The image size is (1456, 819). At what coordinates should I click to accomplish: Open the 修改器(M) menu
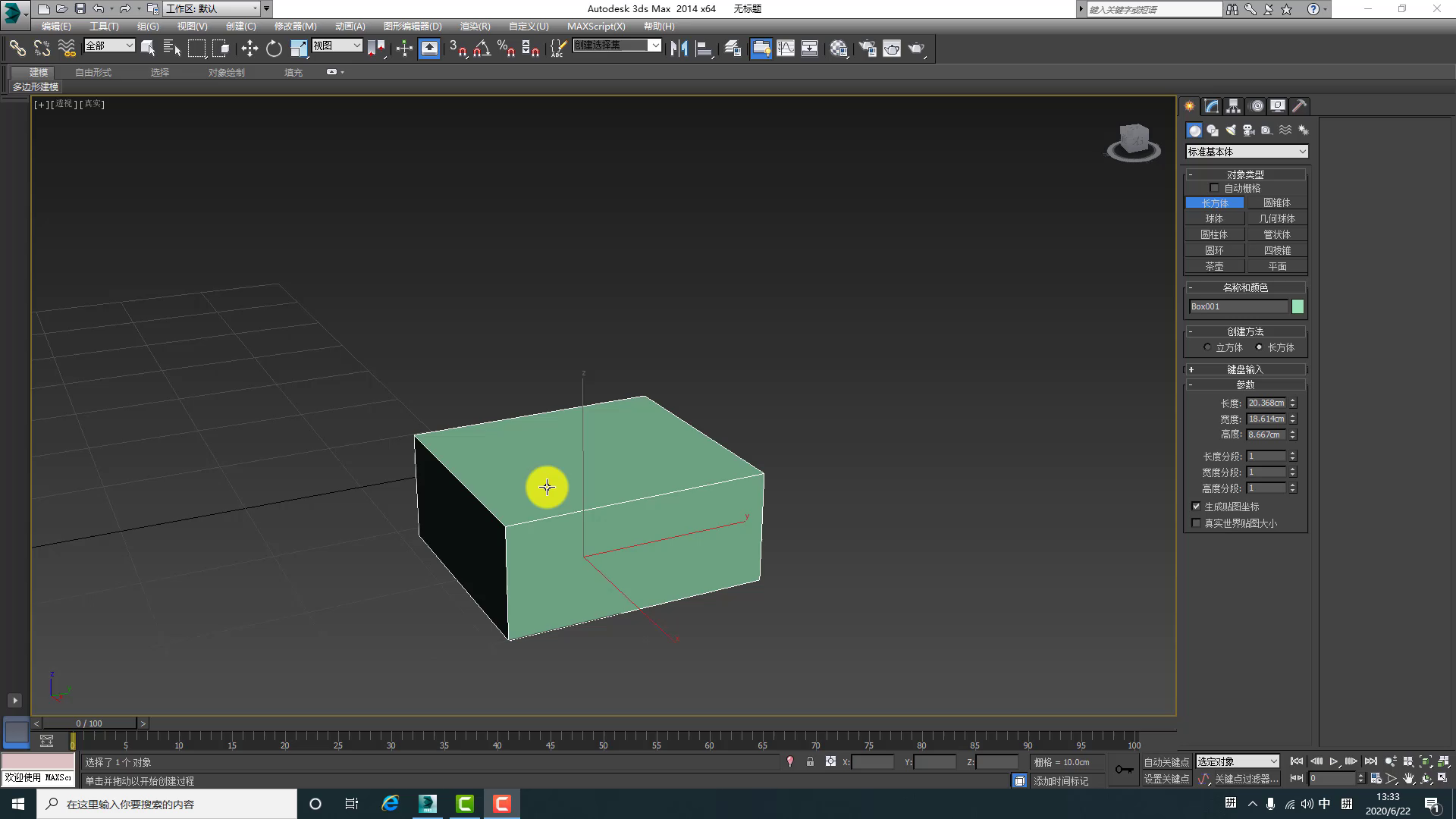pyautogui.click(x=295, y=26)
